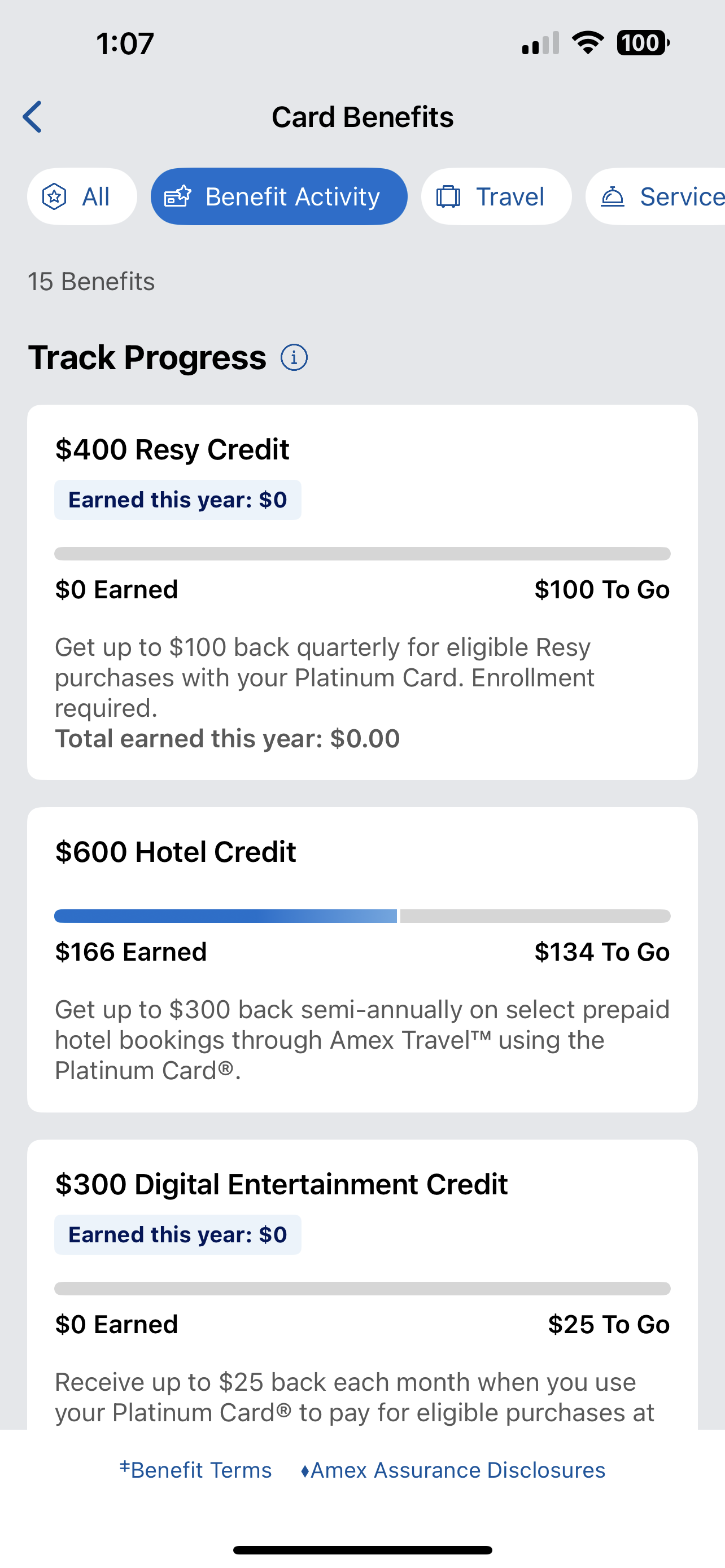The image size is (725, 1568).
Task: Tap the star badge icon in All
Action: (54, 196)
